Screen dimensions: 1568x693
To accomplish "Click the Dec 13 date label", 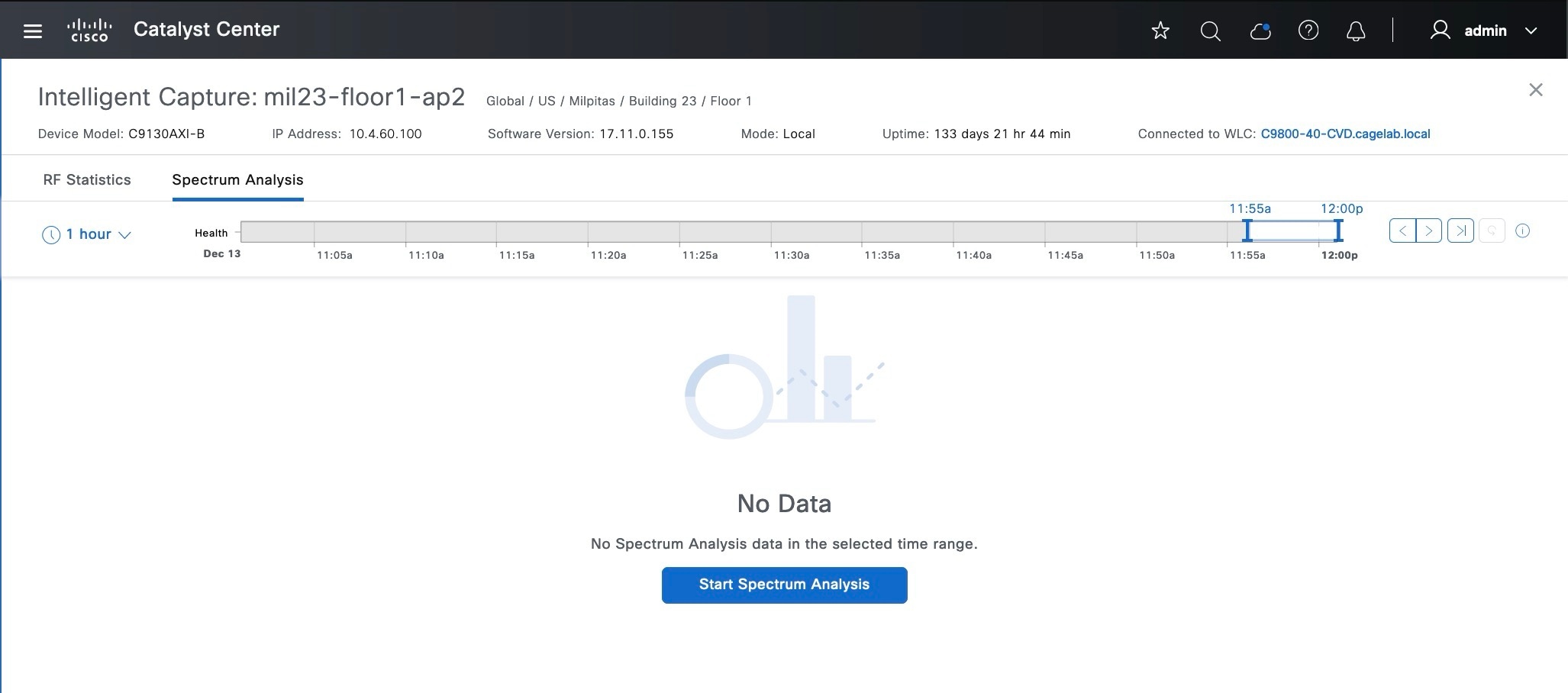I will pos(221,254).
